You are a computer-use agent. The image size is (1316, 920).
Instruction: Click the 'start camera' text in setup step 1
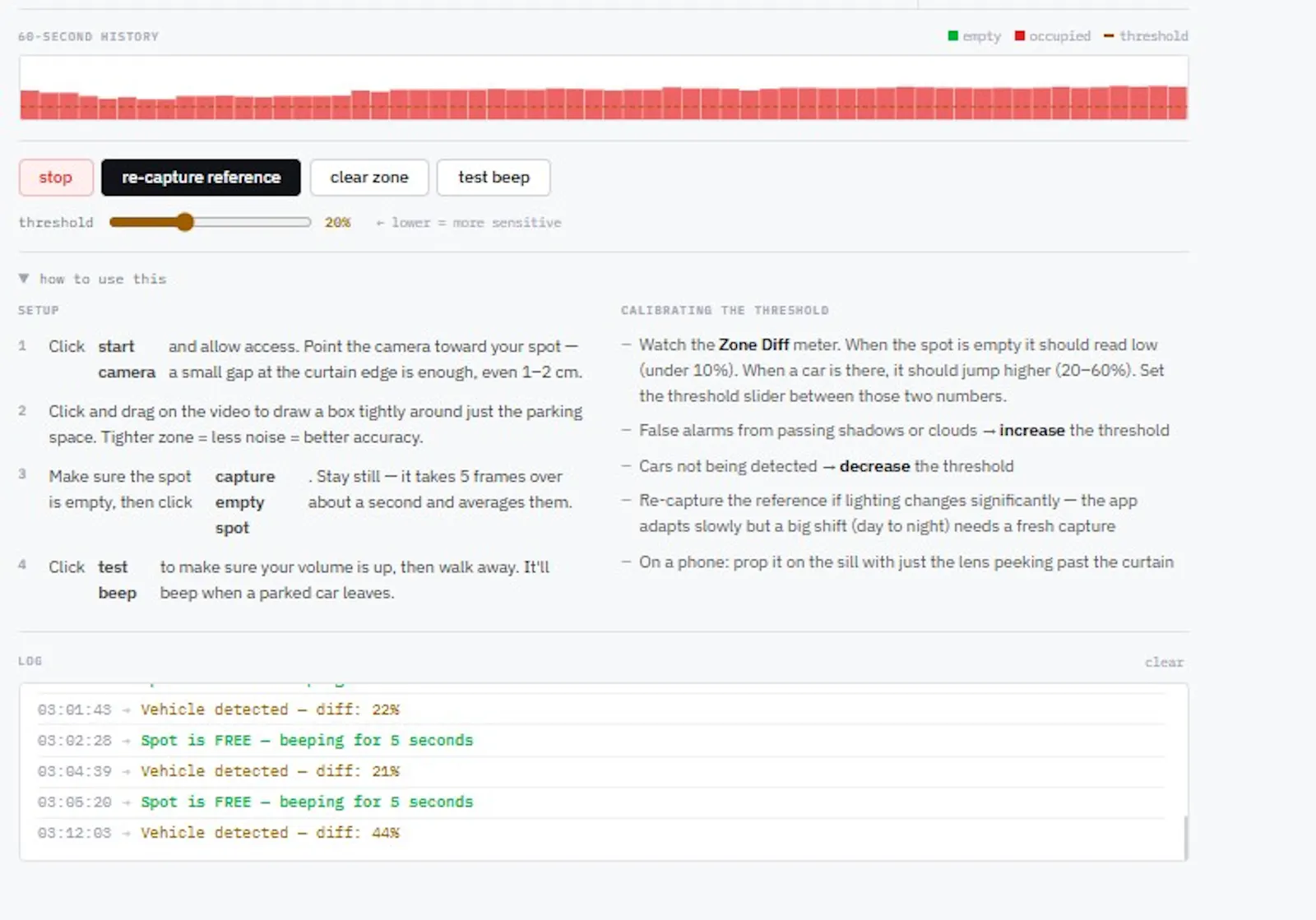[x=127, y=359]
